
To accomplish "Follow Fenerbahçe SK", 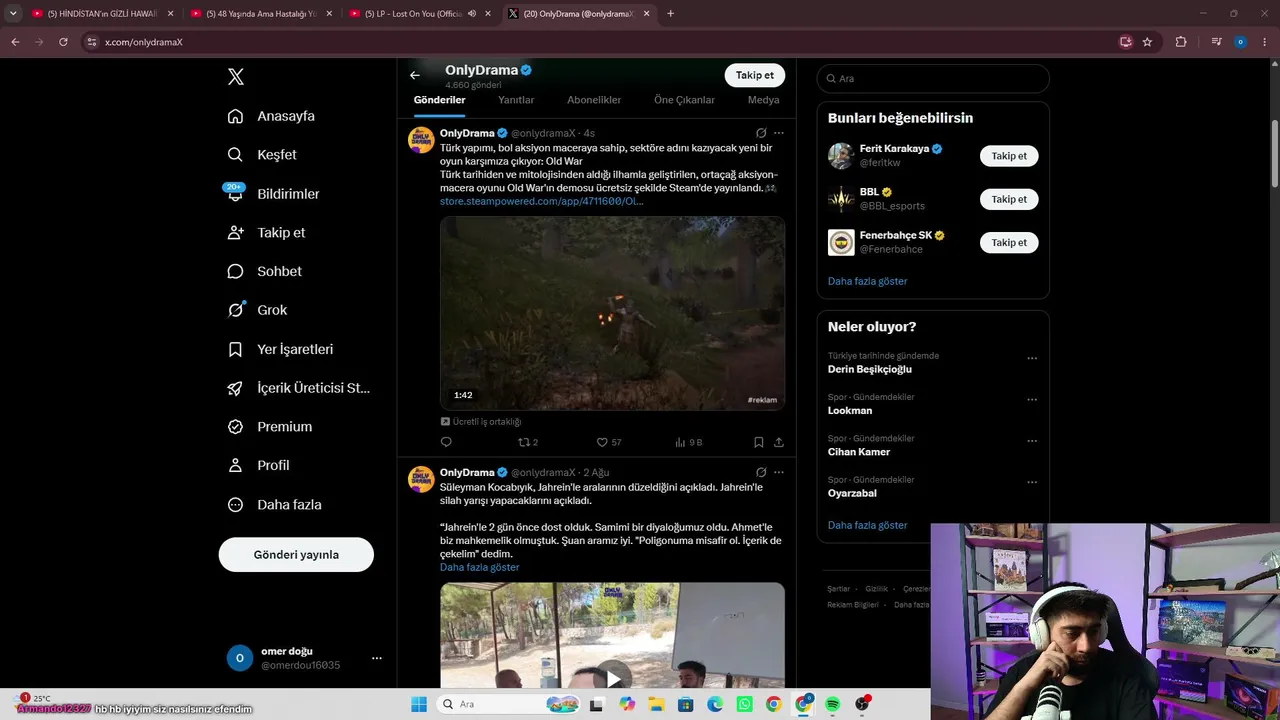I will pyautogui.click(x=1009, y=242).
